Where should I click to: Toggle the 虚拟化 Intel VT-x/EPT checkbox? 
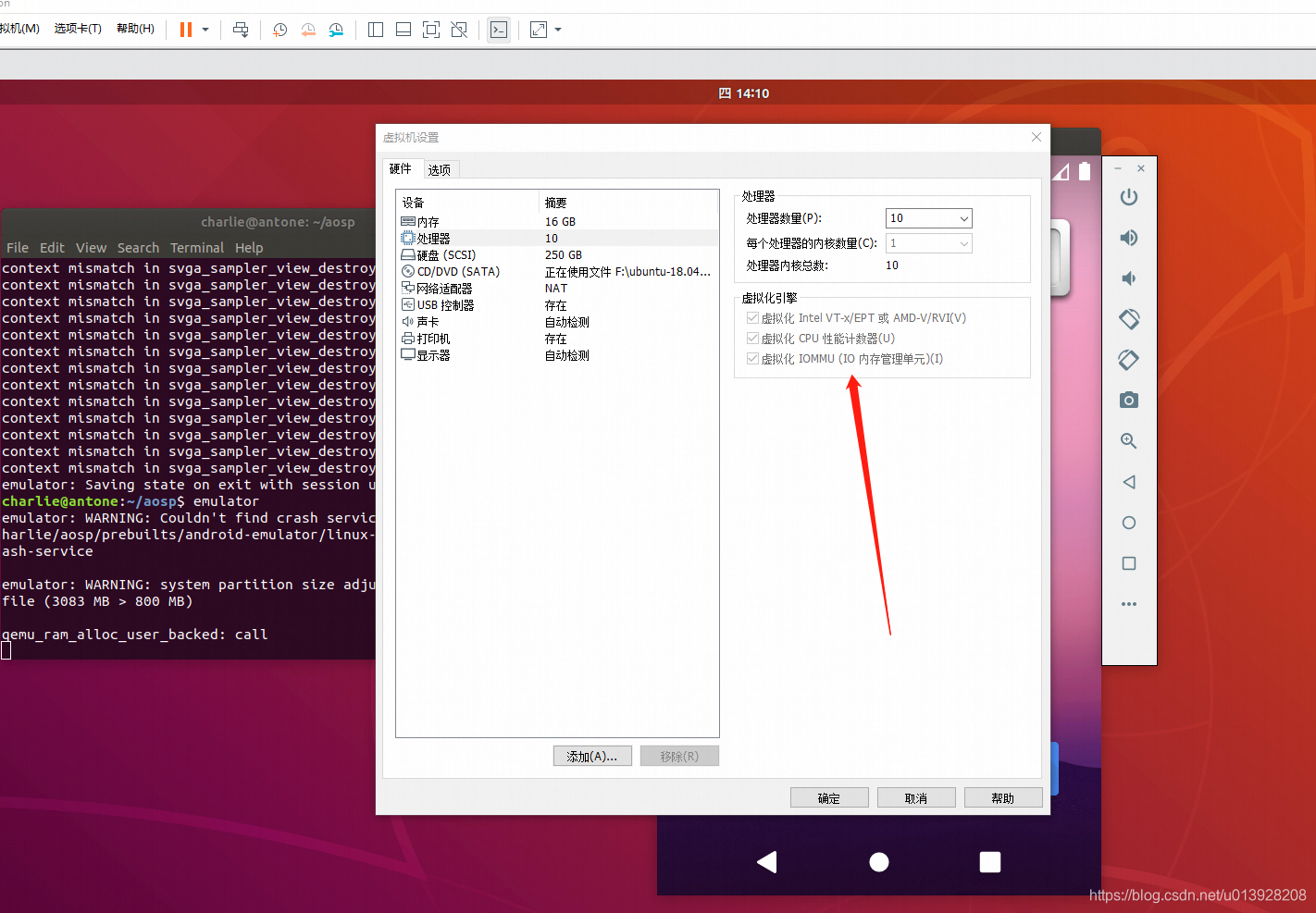(752, 318)
